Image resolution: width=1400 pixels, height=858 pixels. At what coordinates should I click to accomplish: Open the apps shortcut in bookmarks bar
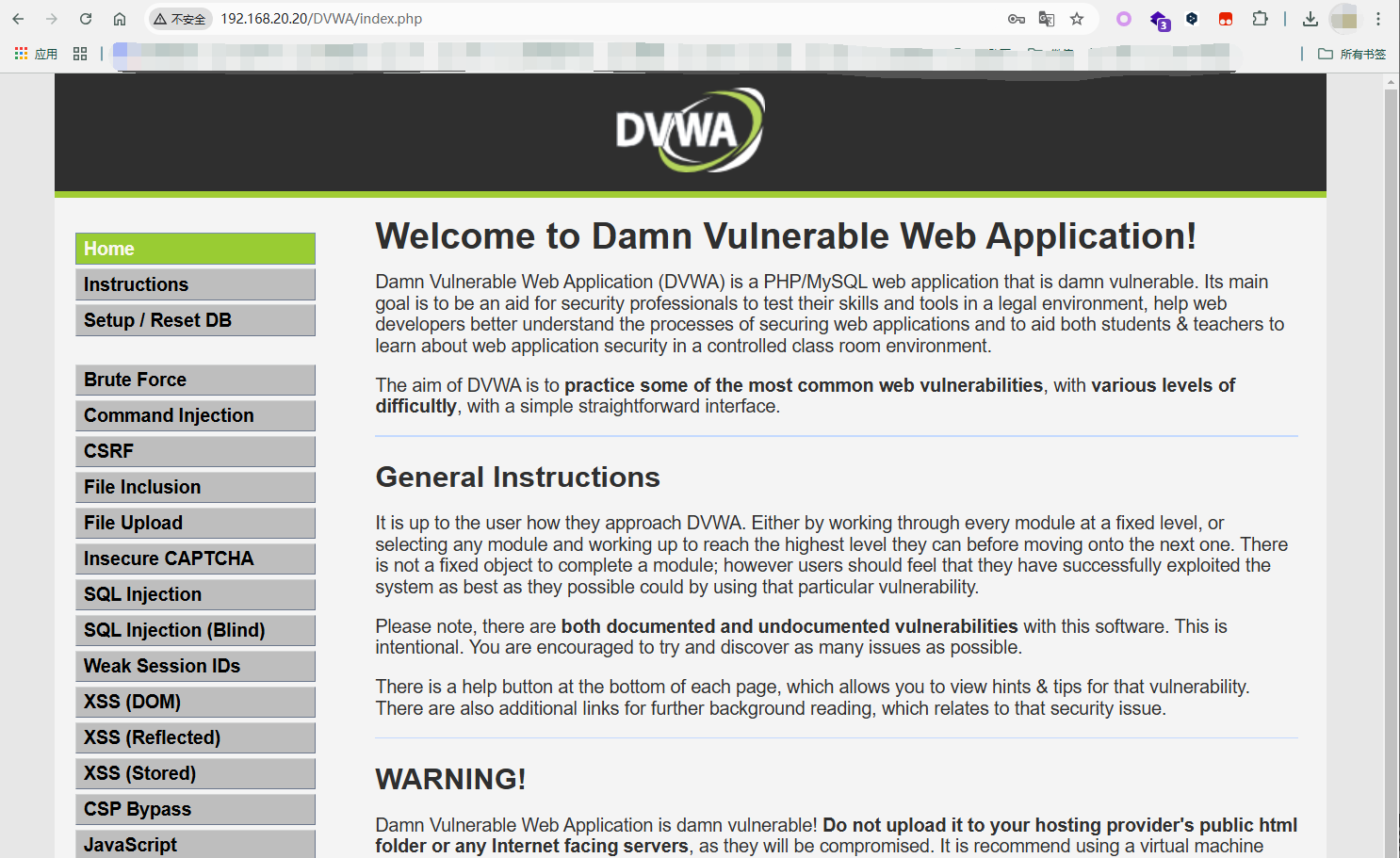(x=36, y=54)
